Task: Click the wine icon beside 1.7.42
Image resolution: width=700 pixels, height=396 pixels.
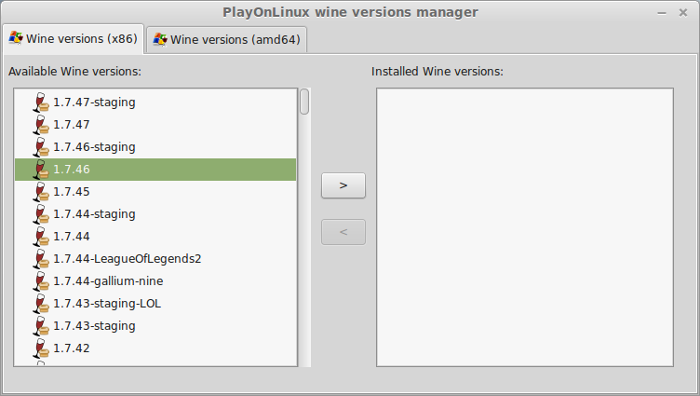Action: pos(41,348)
